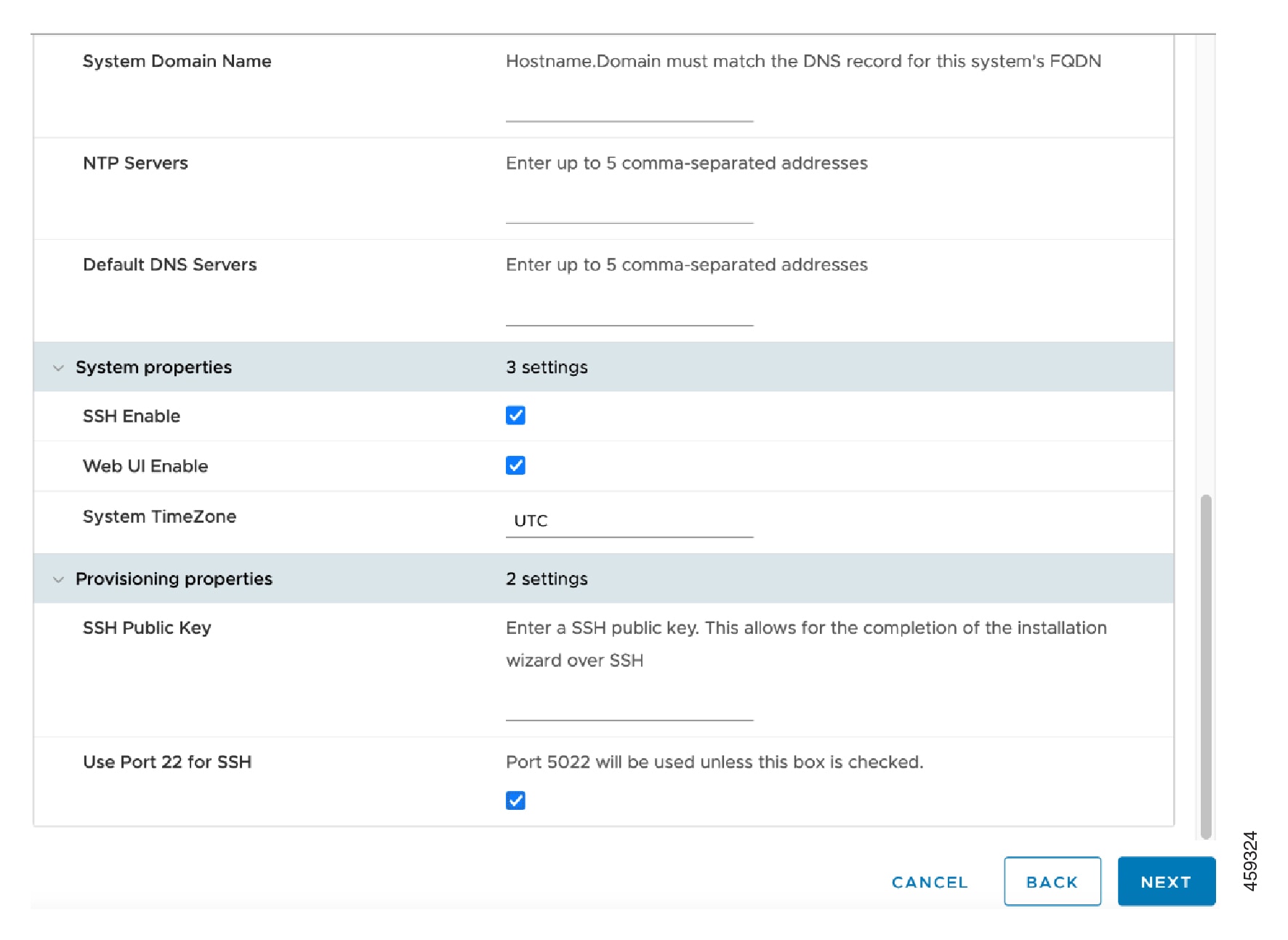
Task: Uncheck the SSH Enable checkbox
Action: (x=515, y=415)
